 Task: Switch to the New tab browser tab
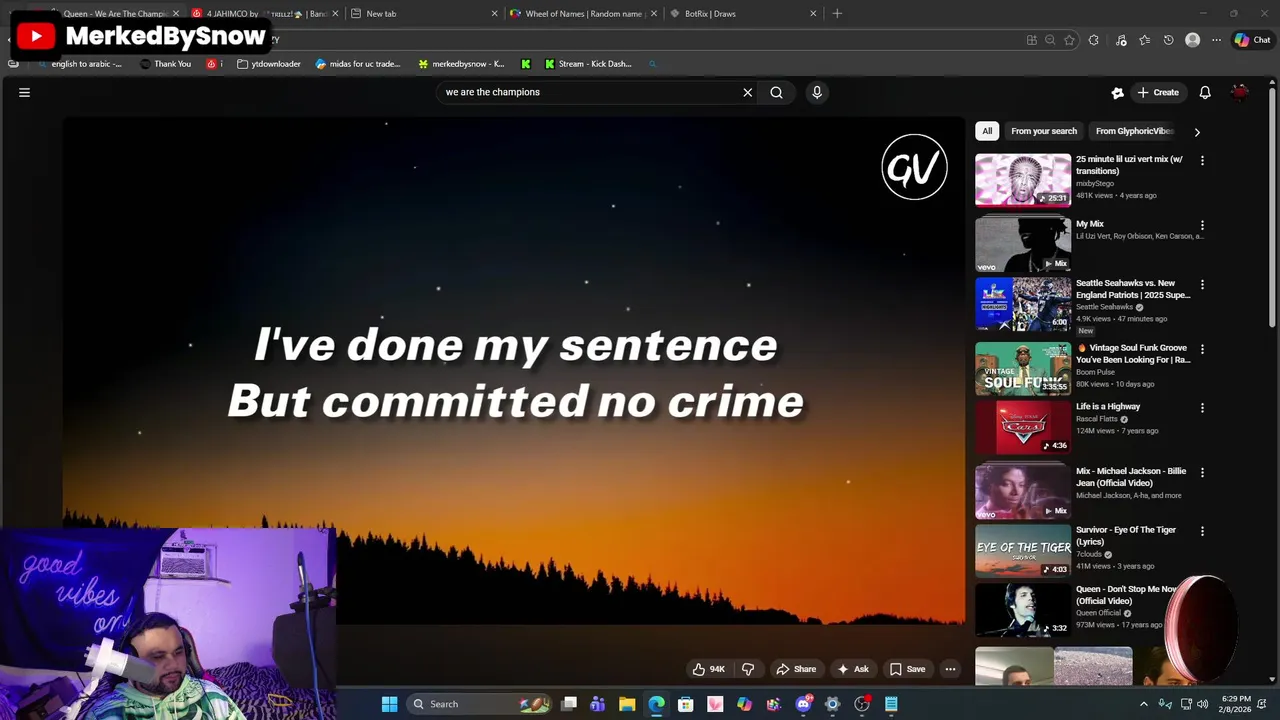point(422,14)
